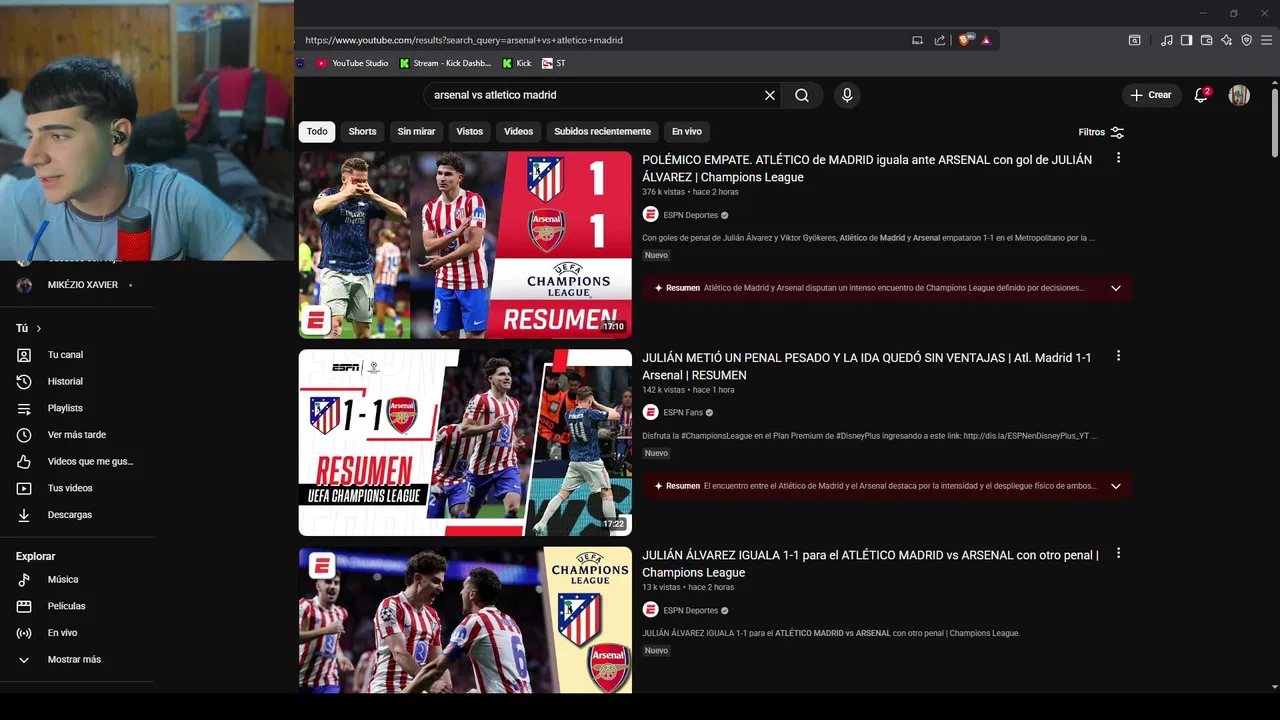
Task: Select the Vistos filter chip
Action: [x=469, y=131]
